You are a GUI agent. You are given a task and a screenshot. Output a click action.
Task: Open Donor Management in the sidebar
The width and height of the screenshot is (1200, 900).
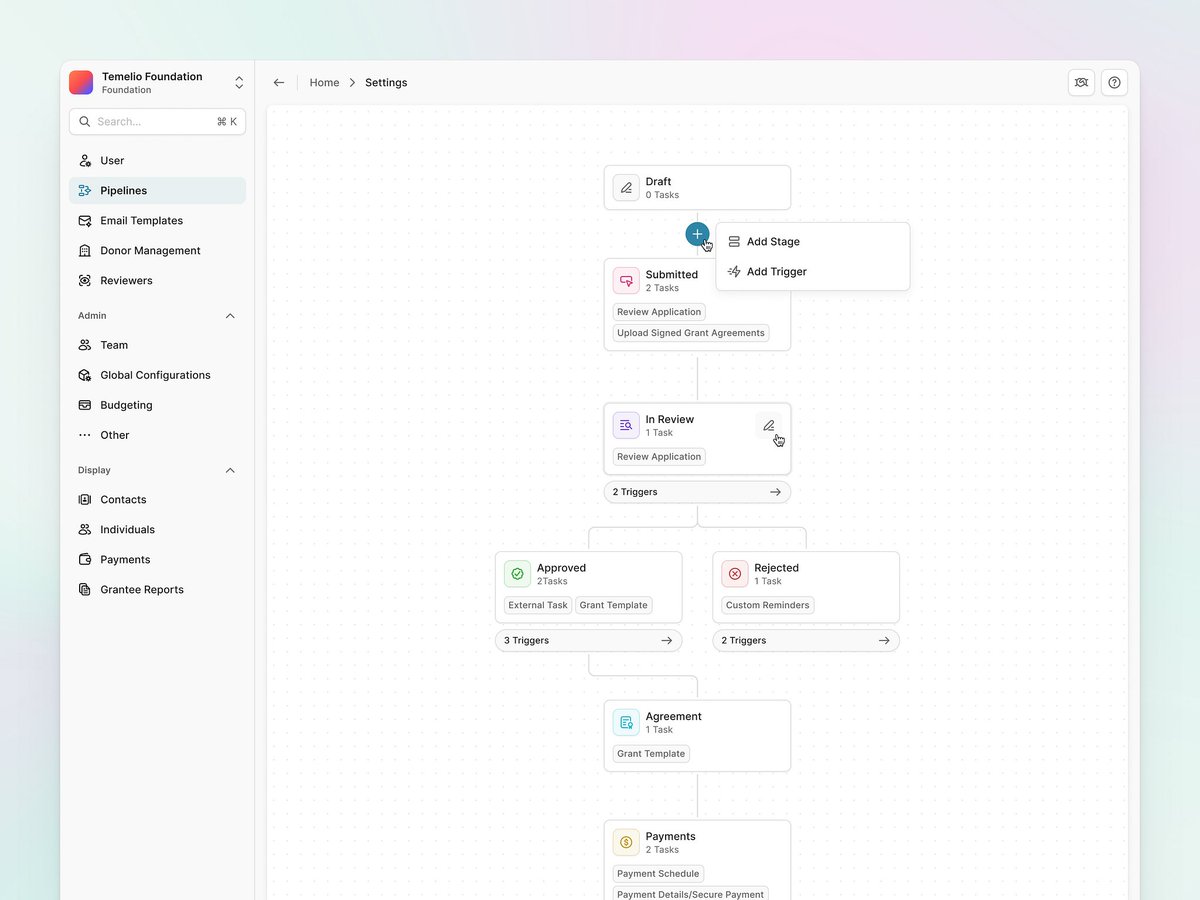pyautogui.click(x=157, y=250)
